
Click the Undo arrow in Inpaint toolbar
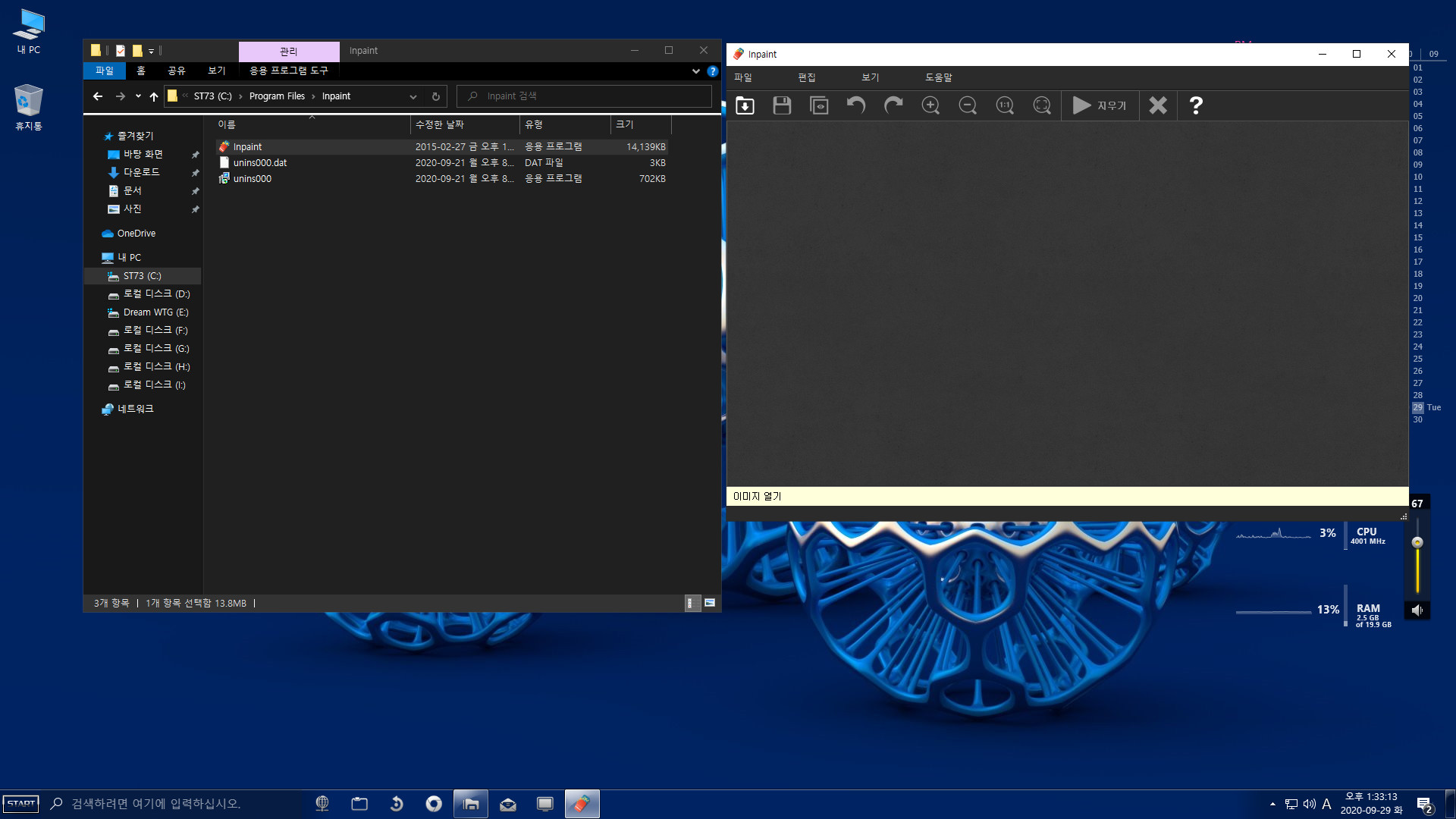pyautogui.click(x=856, y=105)
